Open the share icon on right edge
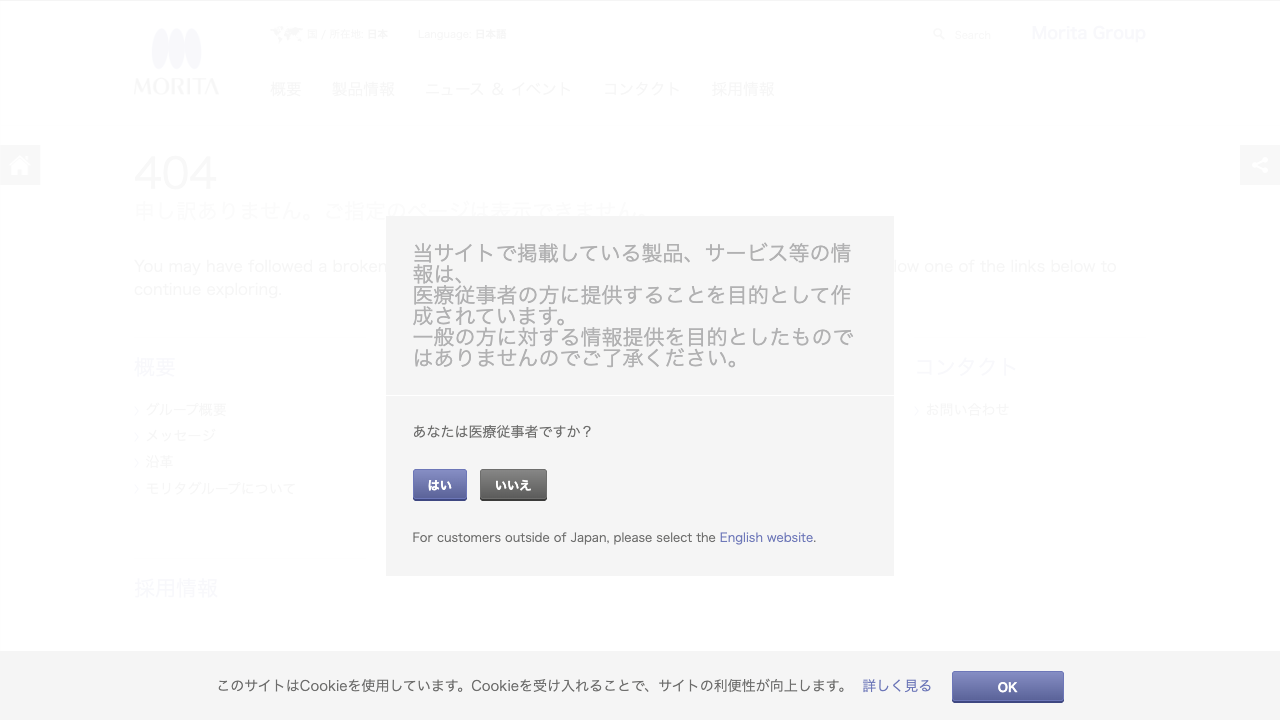 coord(1259,165)
